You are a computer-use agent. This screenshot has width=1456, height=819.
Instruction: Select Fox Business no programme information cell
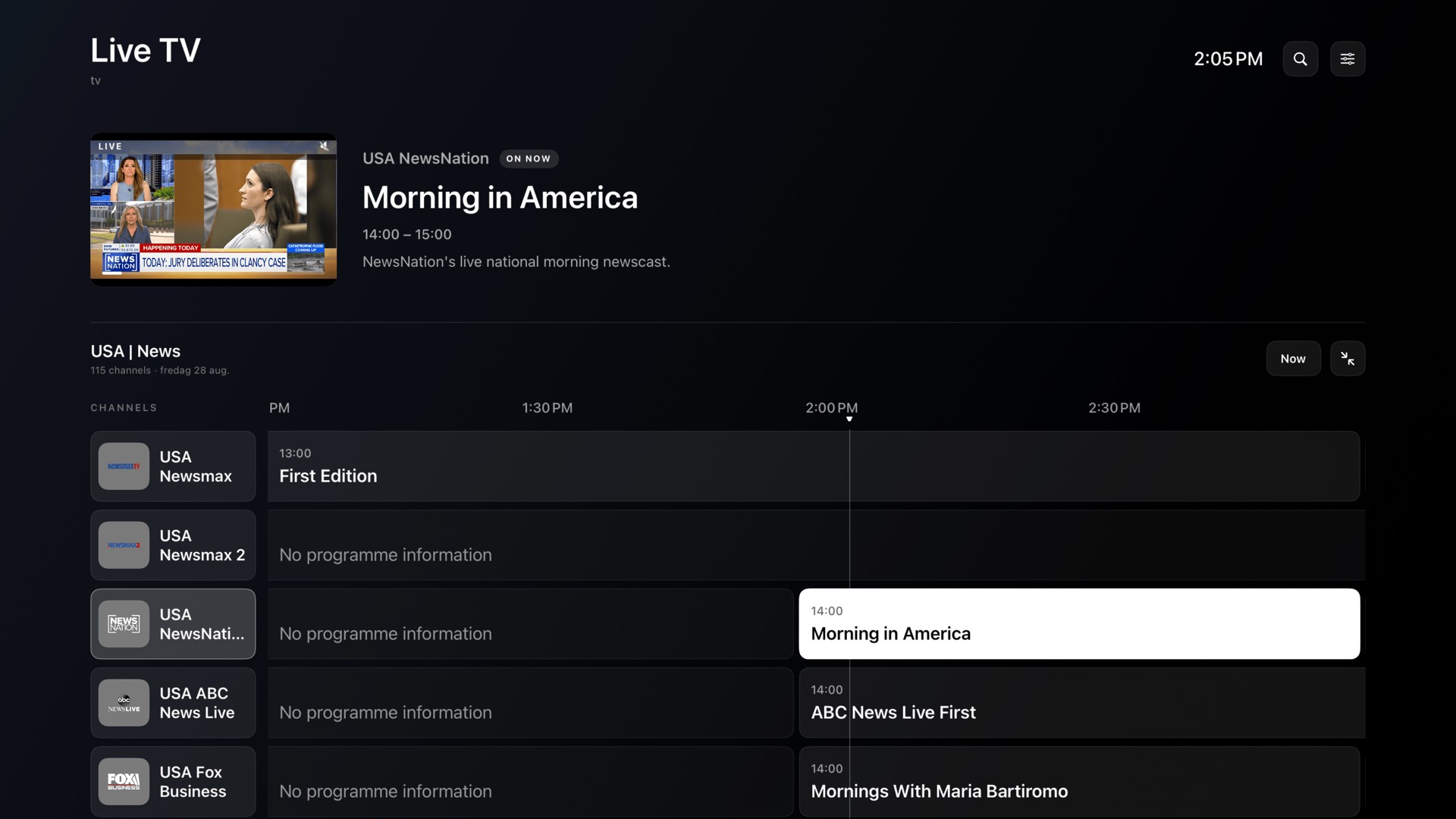click(x=530, y=782)
